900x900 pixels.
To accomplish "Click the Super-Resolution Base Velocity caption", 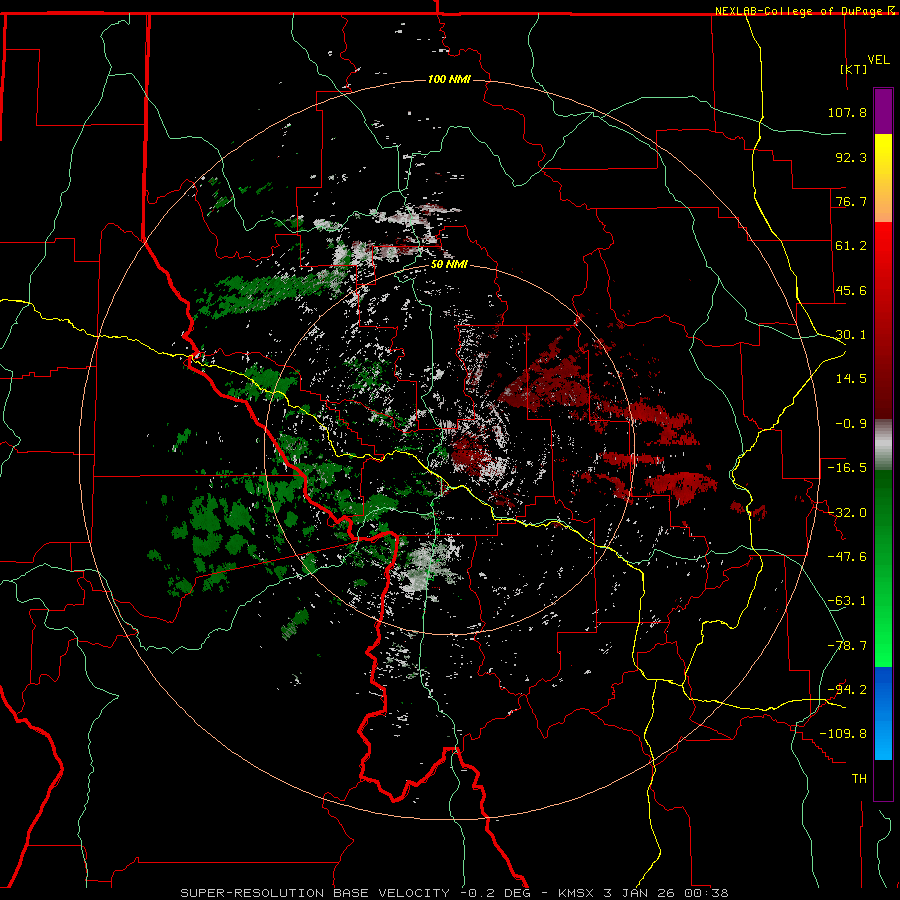I will coord(454,893).
